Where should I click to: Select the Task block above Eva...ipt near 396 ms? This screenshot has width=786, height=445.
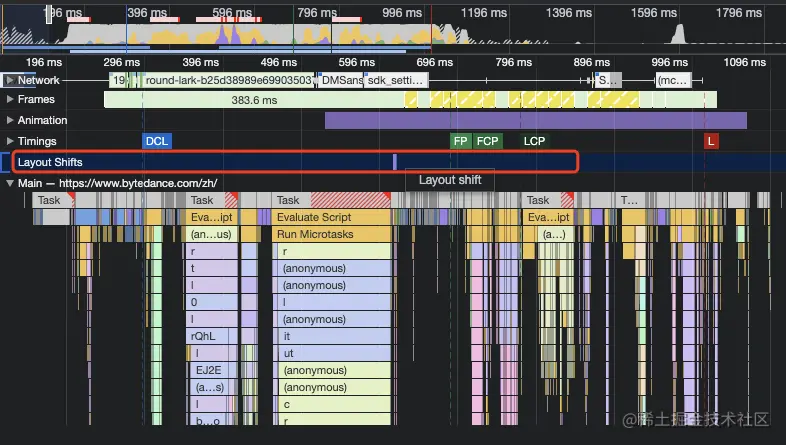point(212,200)
